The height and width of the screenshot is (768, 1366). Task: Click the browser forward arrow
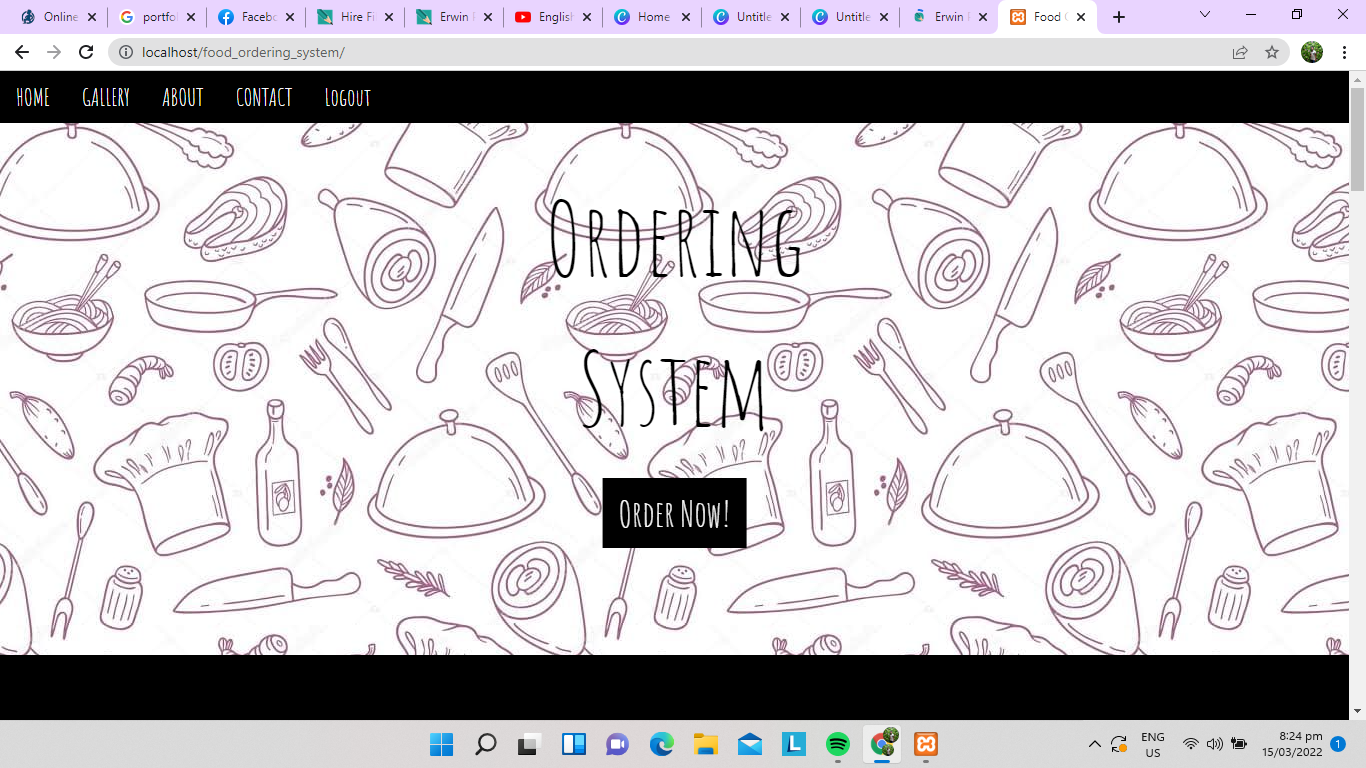tap(54, 52)
